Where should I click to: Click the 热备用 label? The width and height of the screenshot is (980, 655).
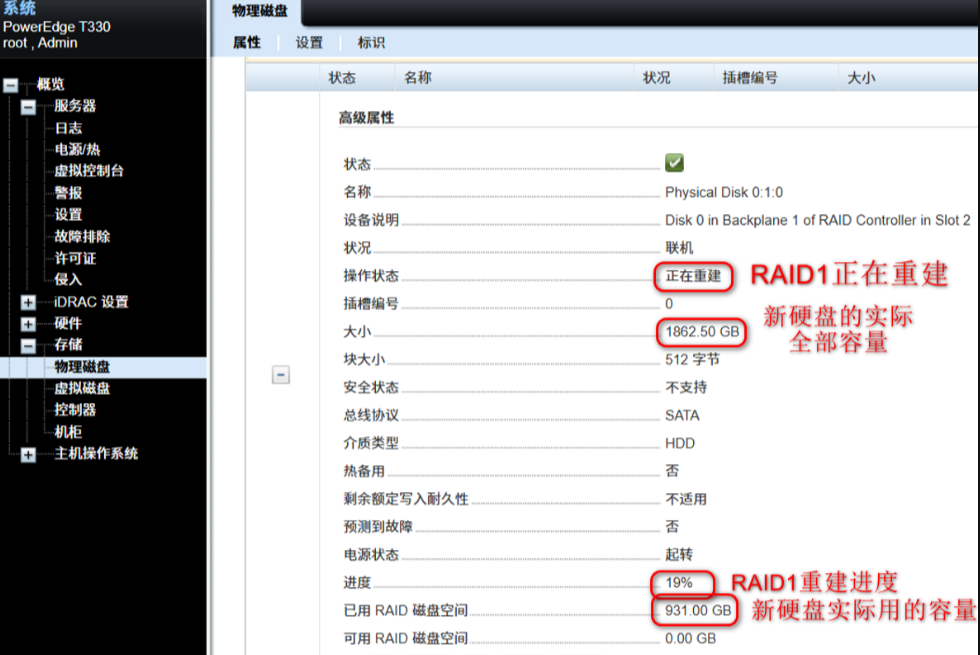pyautogui.click(x=364, y=471)
